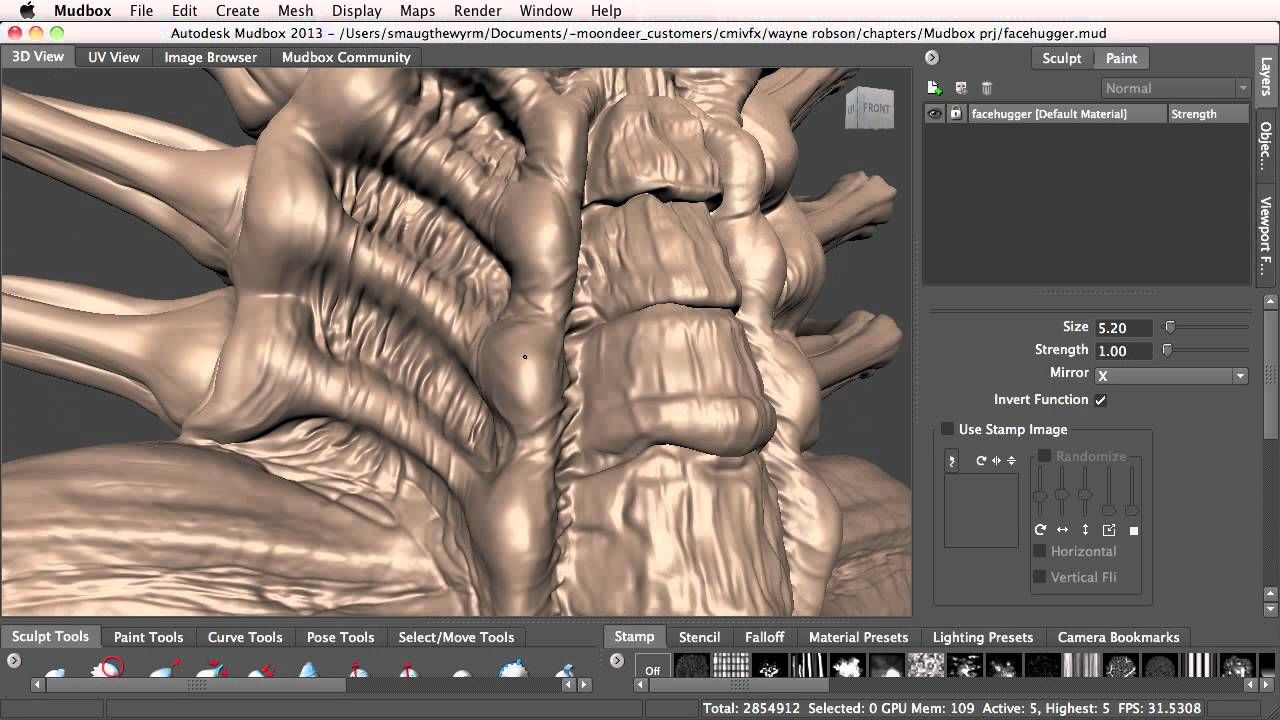Flip the stamp image horizontally above the preview
1280x720 pixels.
click(996, 461)
